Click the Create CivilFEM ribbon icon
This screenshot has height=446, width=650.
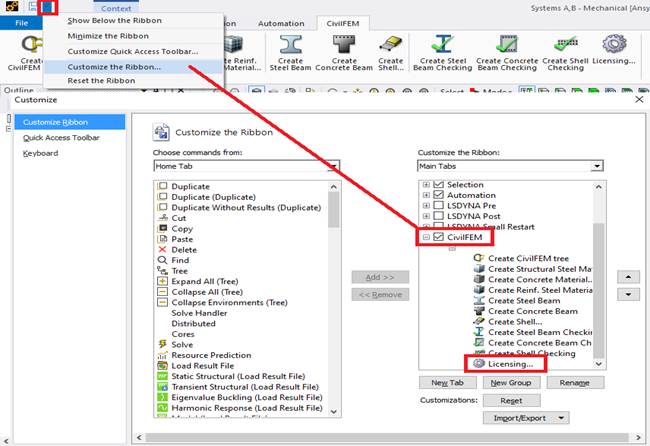(32, 44)
